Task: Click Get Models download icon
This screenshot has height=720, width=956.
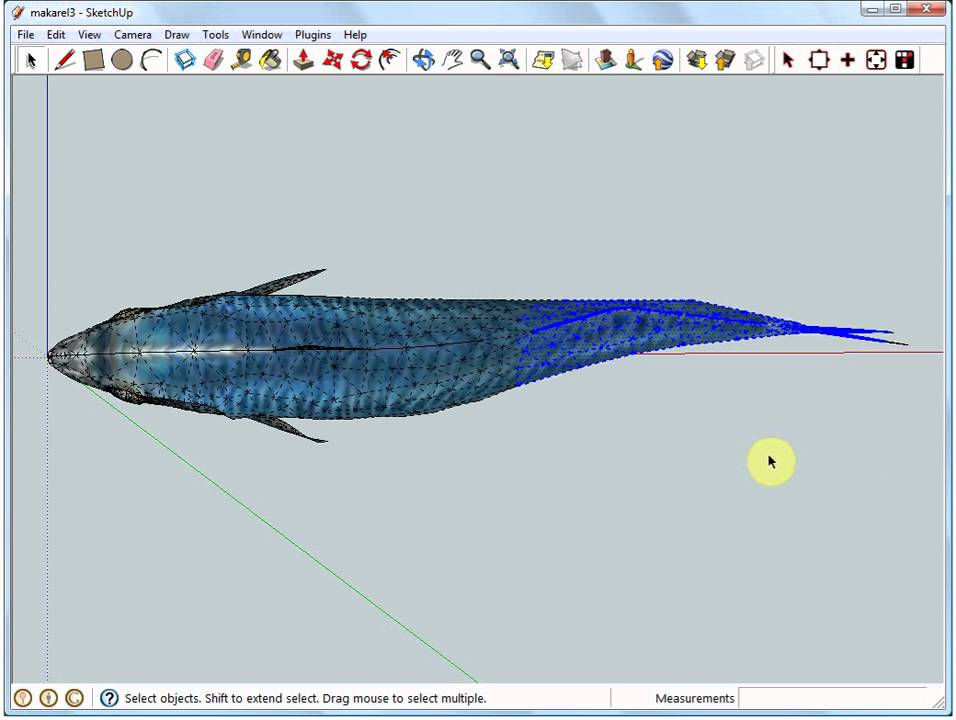Action: [x=696, y=60]
